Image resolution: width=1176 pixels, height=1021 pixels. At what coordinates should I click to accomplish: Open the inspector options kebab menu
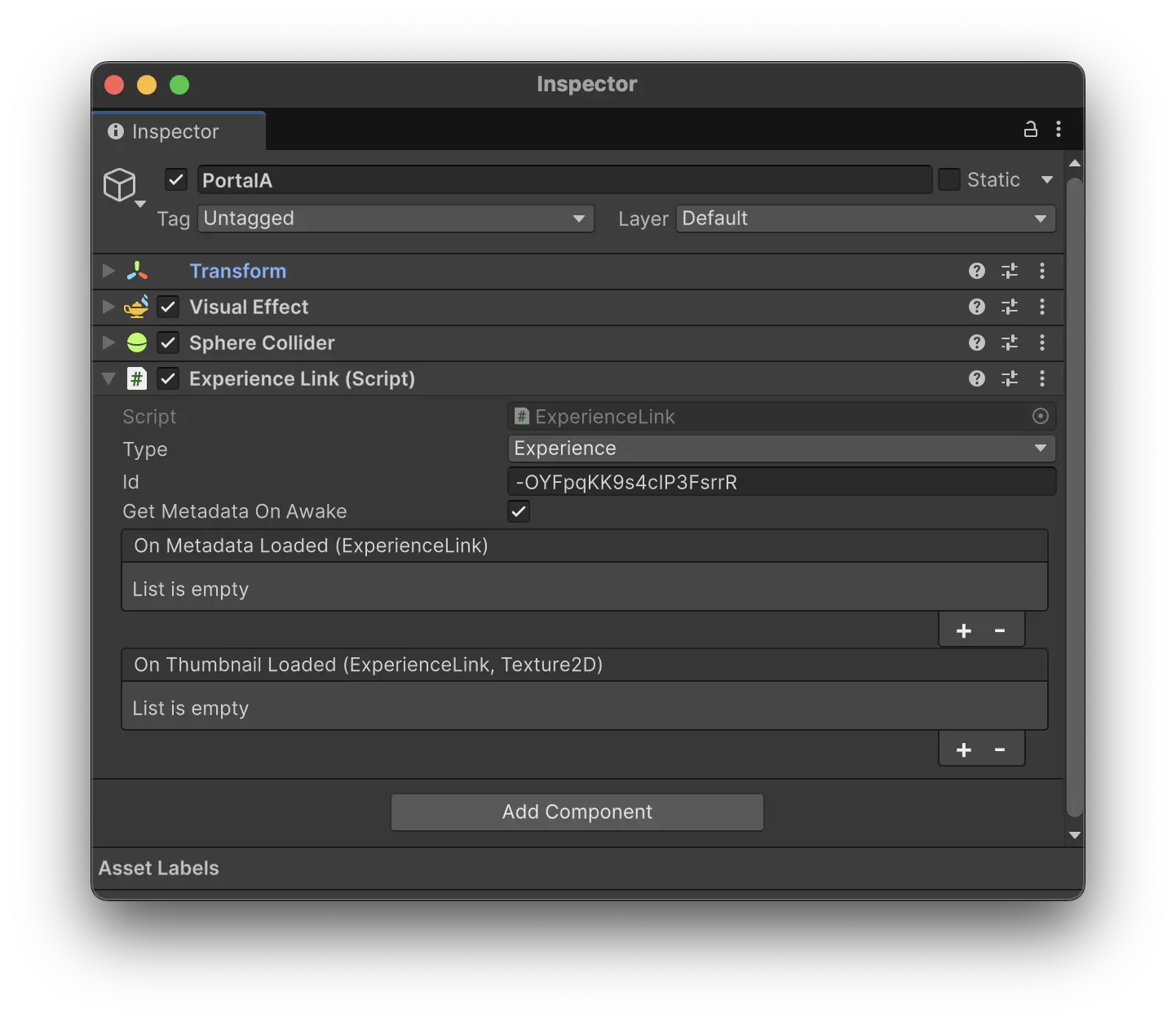coord(1059,129)
